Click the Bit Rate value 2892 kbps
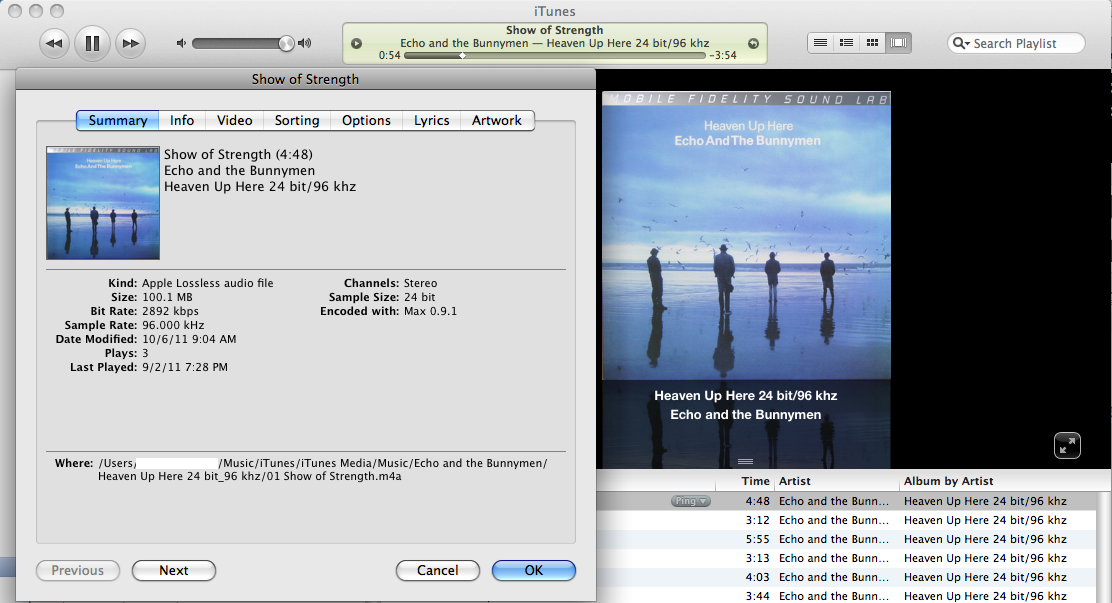Viewport: 1112px width, 603px height. click(170, 311)
